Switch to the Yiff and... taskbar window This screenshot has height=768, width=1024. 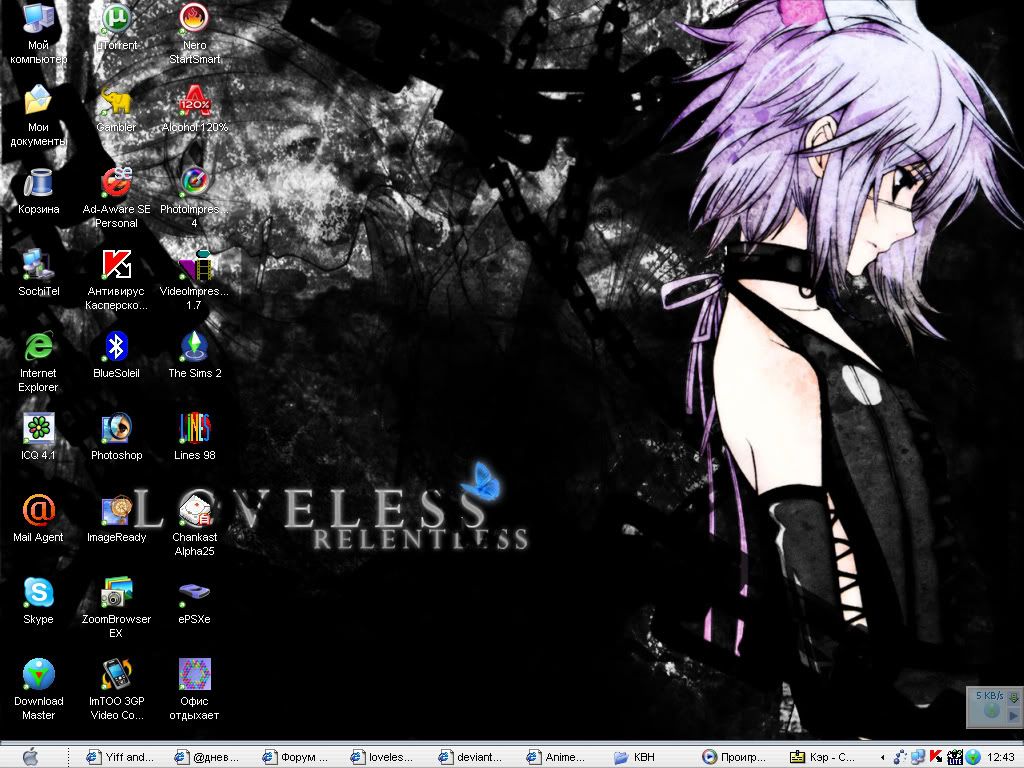point(122,757)
